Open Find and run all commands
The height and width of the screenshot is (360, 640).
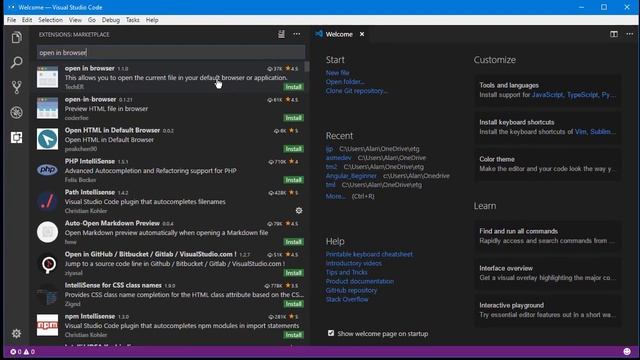pyautogui.click(x=547, y=236)
